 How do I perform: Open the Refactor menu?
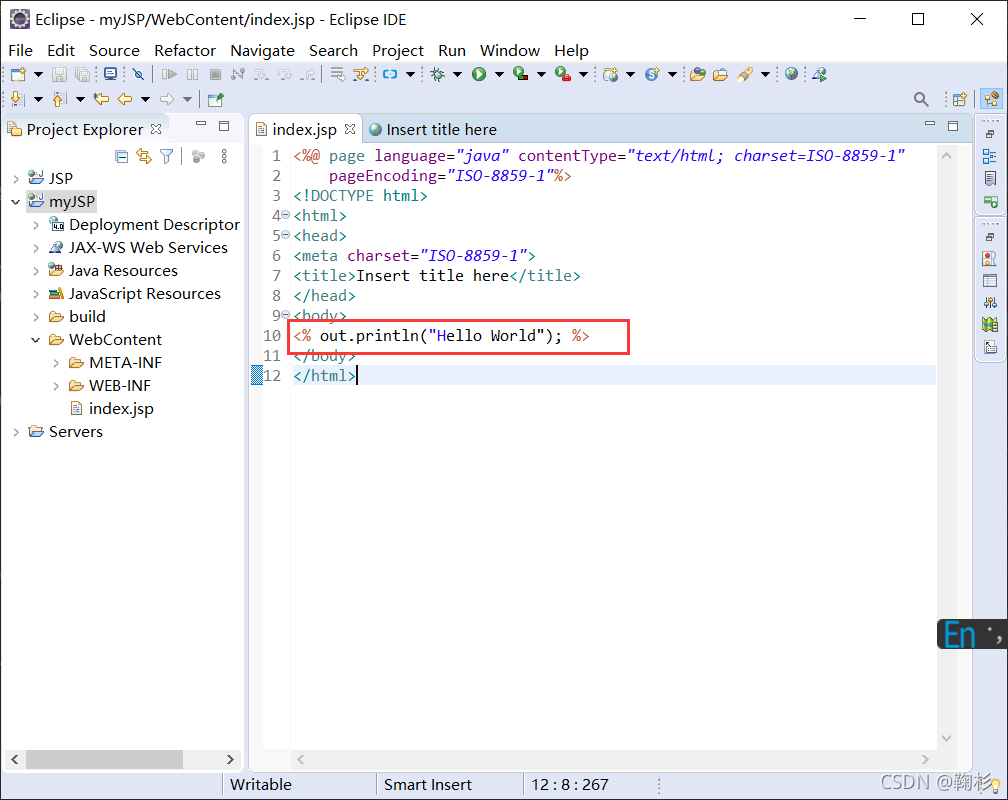(184, 50)
